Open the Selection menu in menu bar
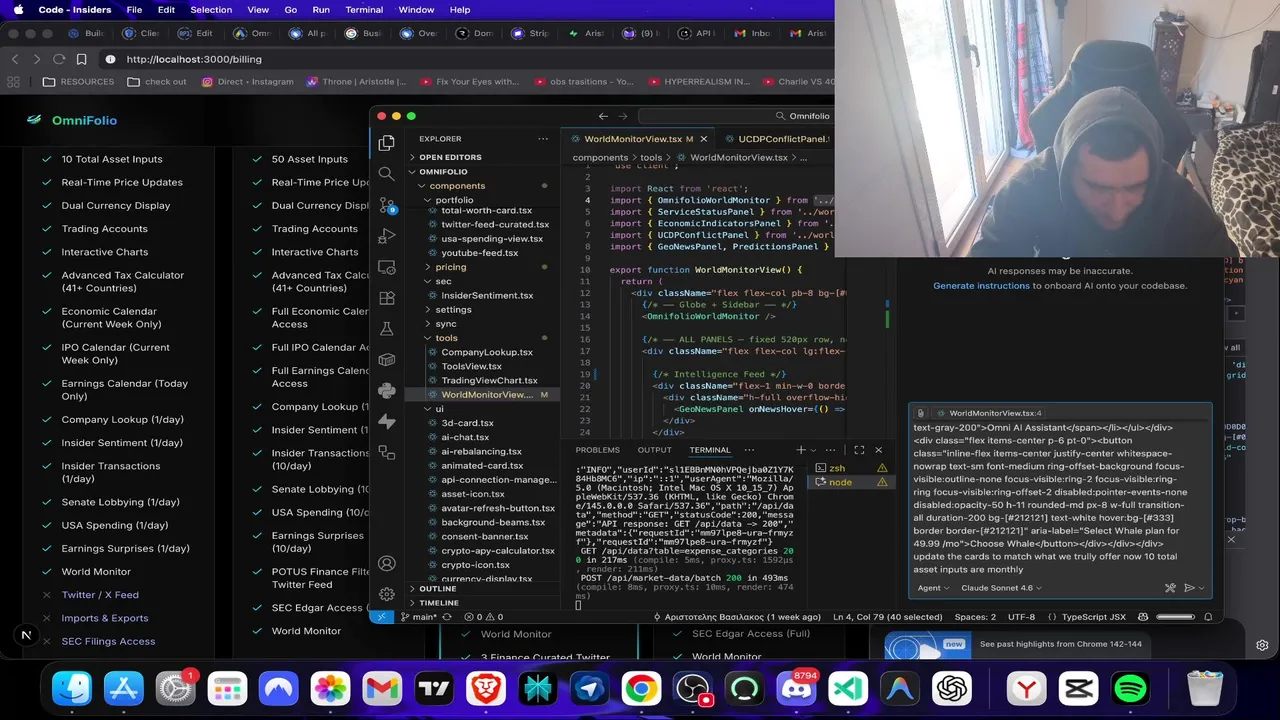1280x720 pixels. pyautogui.click(x=211, y=10)
